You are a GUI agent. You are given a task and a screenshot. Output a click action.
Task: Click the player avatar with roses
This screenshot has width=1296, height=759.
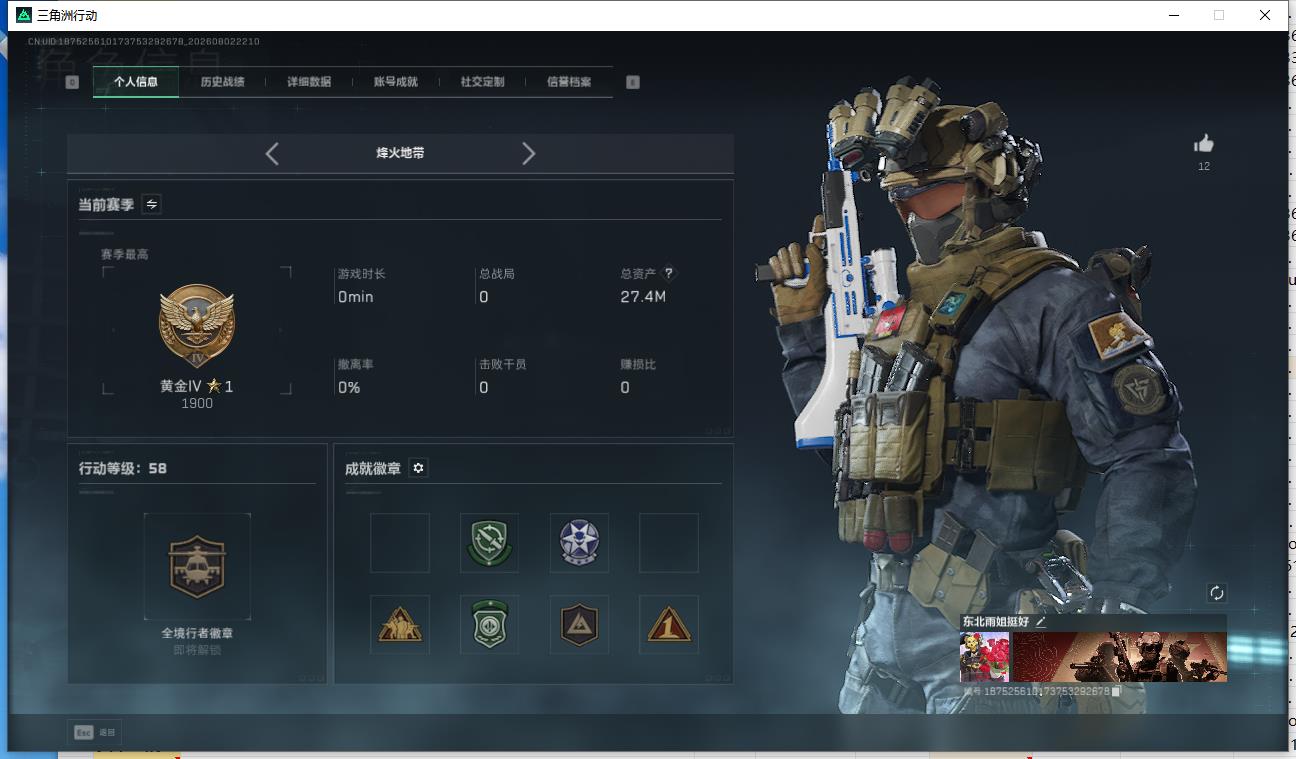(985, 657)
